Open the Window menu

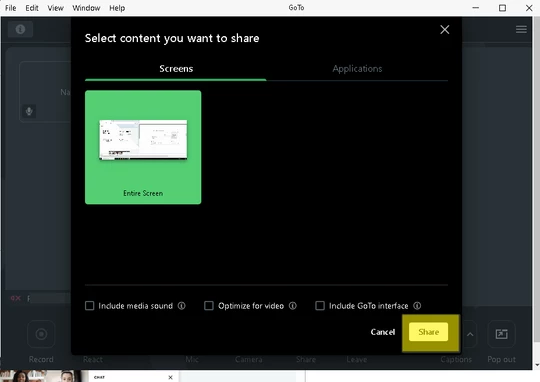pos(86,8)
